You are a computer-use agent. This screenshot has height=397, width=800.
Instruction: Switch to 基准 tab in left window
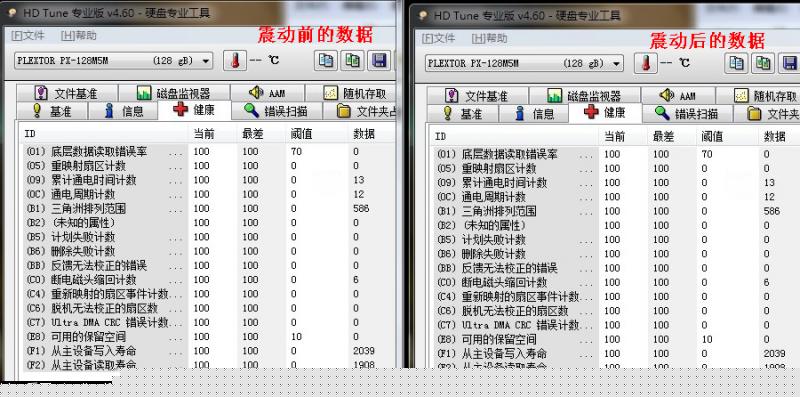(x=52, y=111)
